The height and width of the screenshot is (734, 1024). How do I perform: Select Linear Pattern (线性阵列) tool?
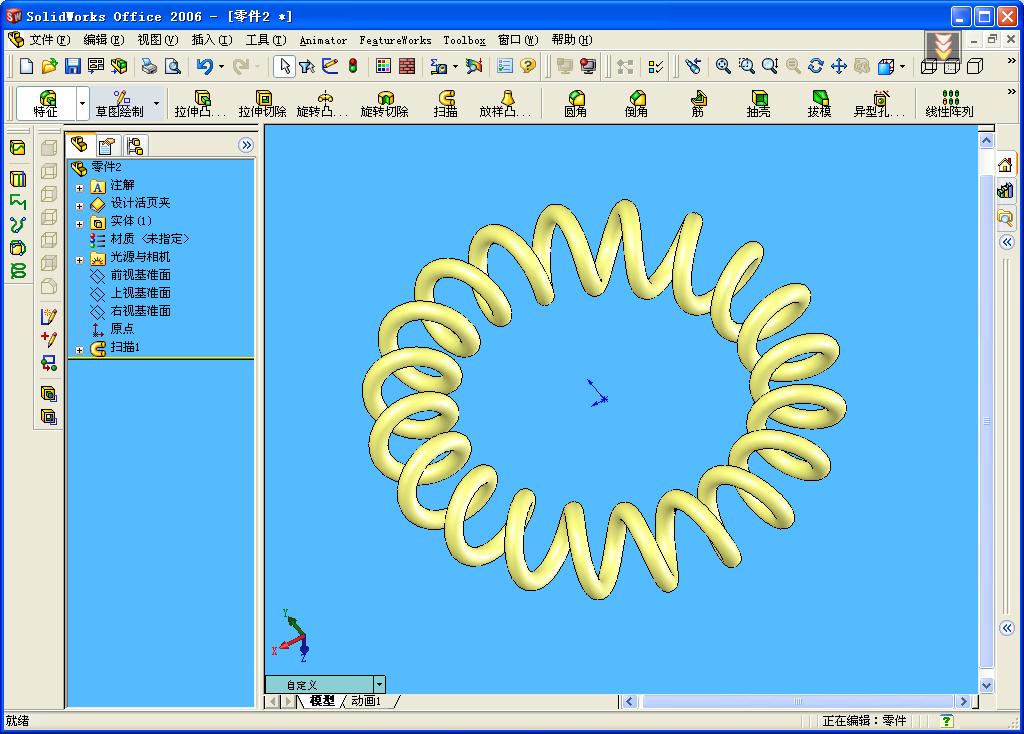point(950,104)
